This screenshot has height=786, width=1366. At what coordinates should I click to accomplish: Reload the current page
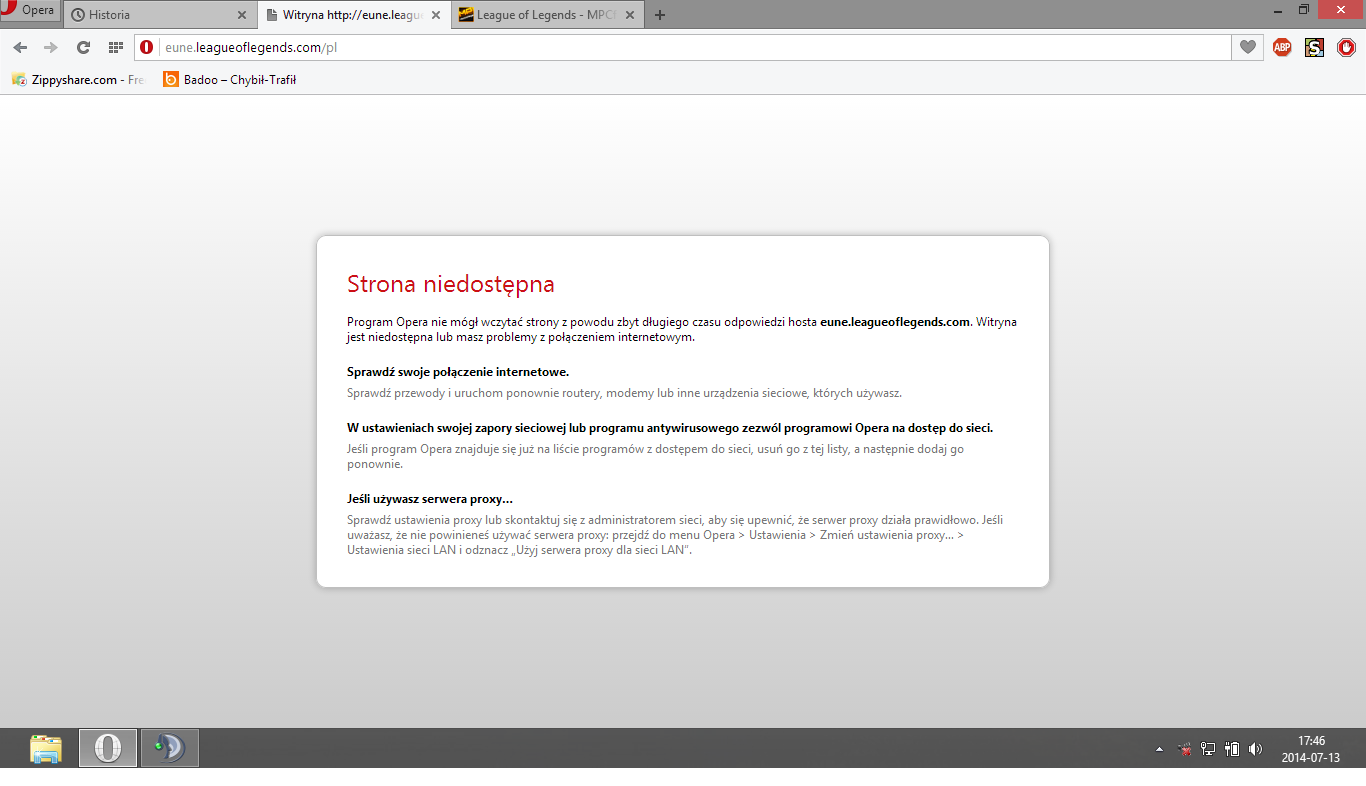[x=83, y=47]
